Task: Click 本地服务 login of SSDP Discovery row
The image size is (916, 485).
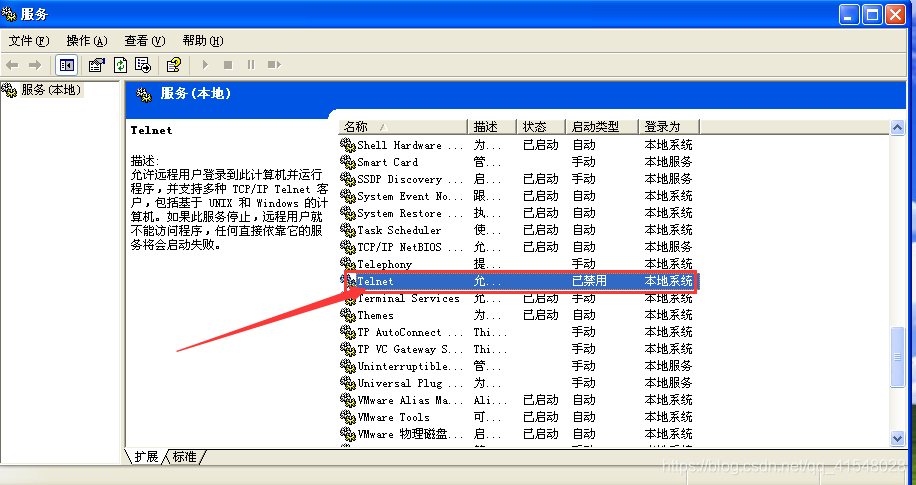Action: coord(668,179)
